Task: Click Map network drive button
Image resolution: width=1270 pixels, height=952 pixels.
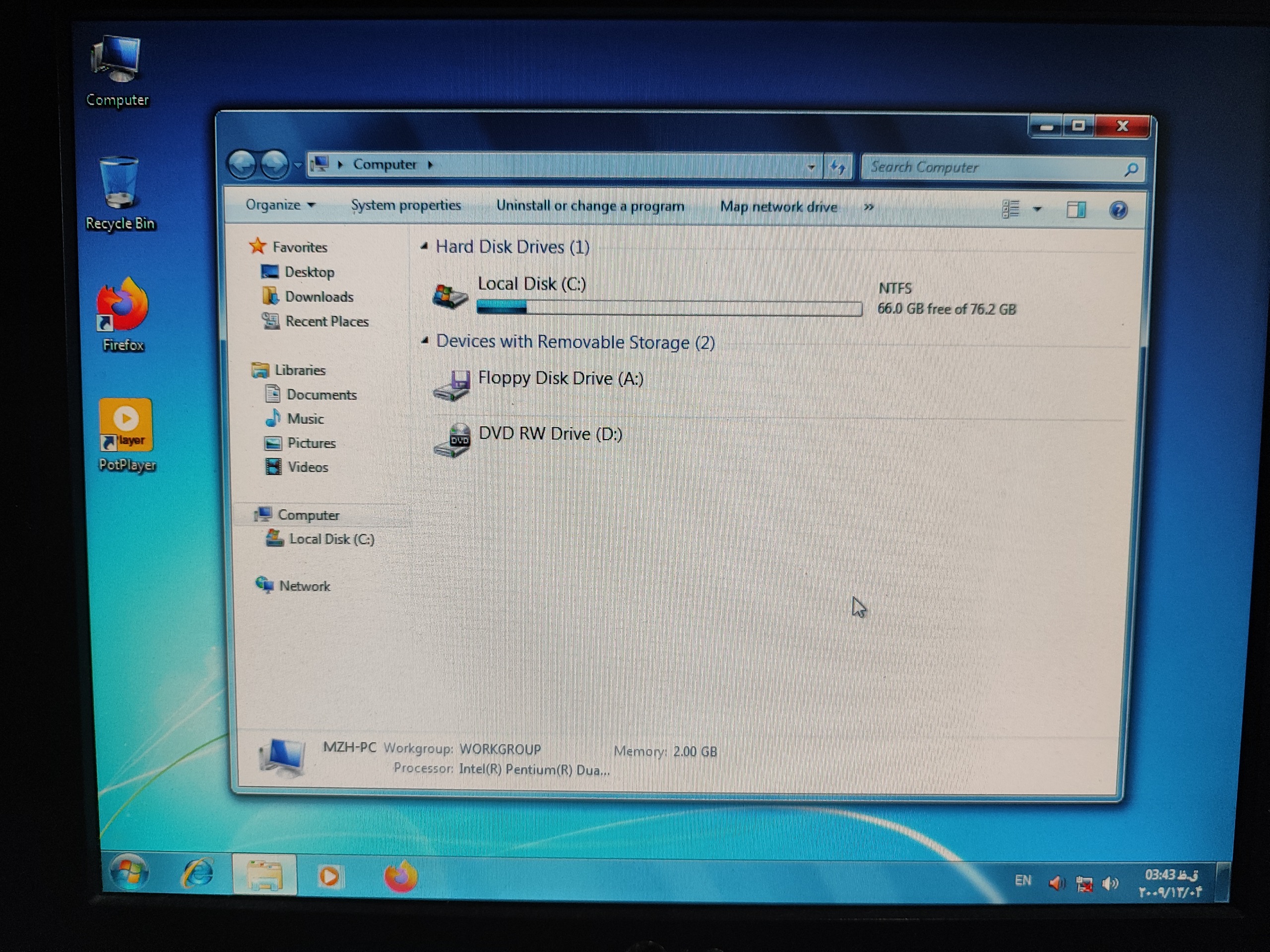Action: 778,207
